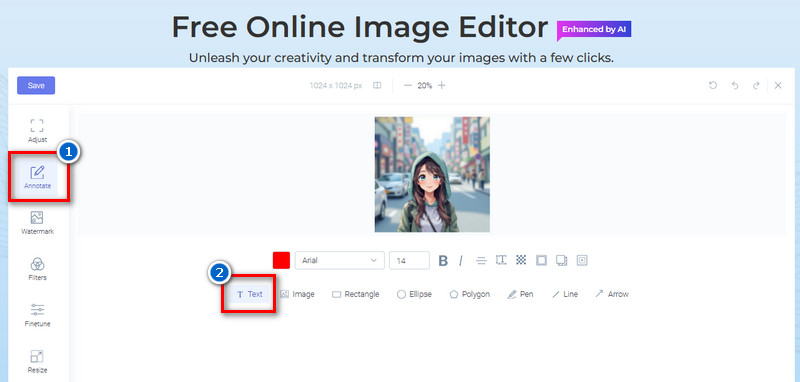This screenshot has width=800, height=382.
Task: Select the Polygon shape tool
Action: tap(469, 294)
